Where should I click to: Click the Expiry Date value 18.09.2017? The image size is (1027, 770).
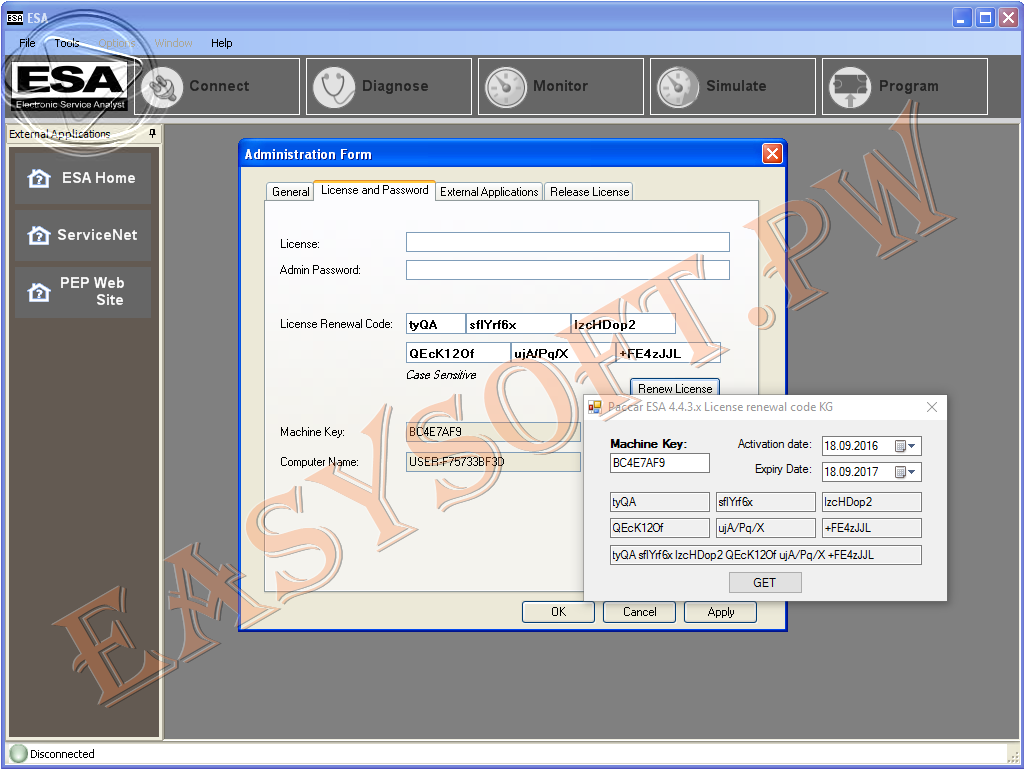point(851,472)
